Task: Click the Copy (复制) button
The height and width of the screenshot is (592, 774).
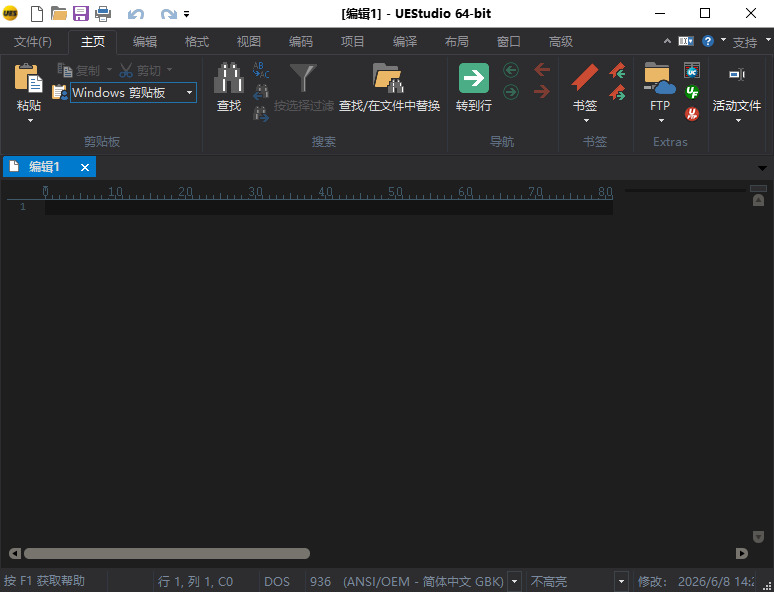Action: [79, 70]
